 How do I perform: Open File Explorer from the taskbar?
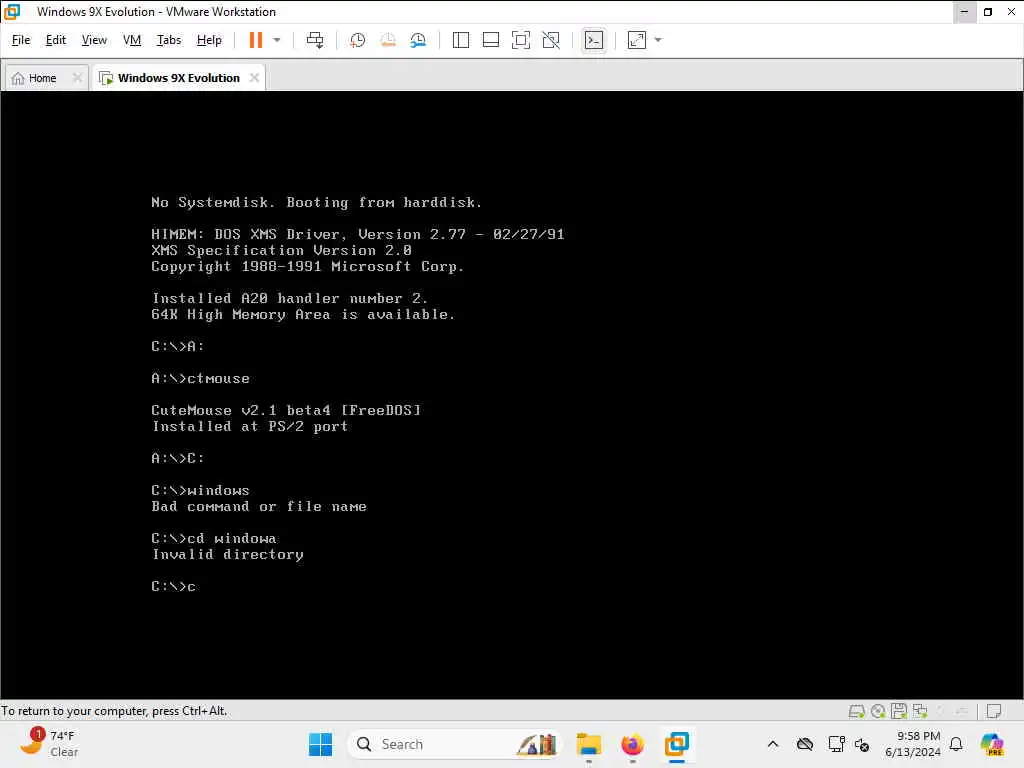point(588,744)
